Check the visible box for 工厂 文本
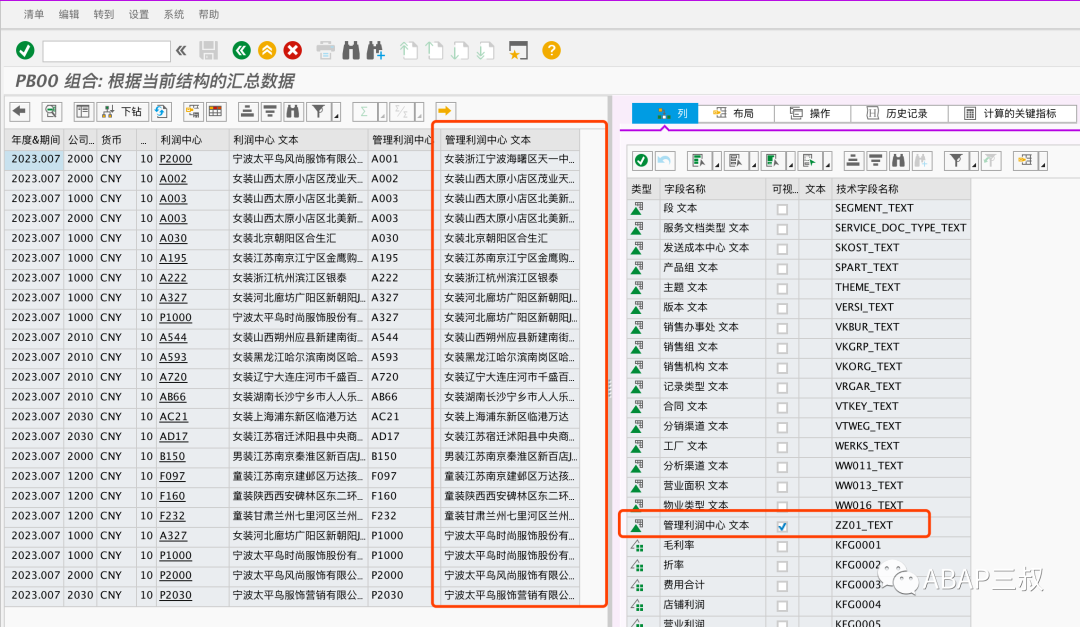Screen dimensions: 1080x627 782,447
